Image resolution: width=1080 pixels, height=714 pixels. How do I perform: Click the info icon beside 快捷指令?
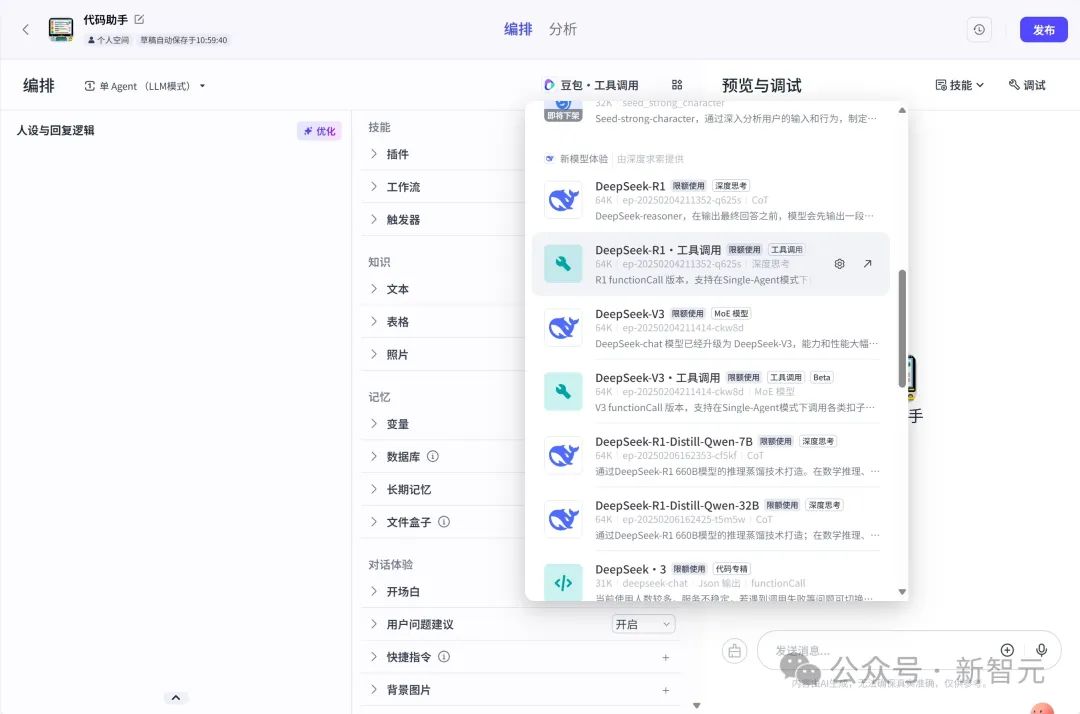coord(444,657)
